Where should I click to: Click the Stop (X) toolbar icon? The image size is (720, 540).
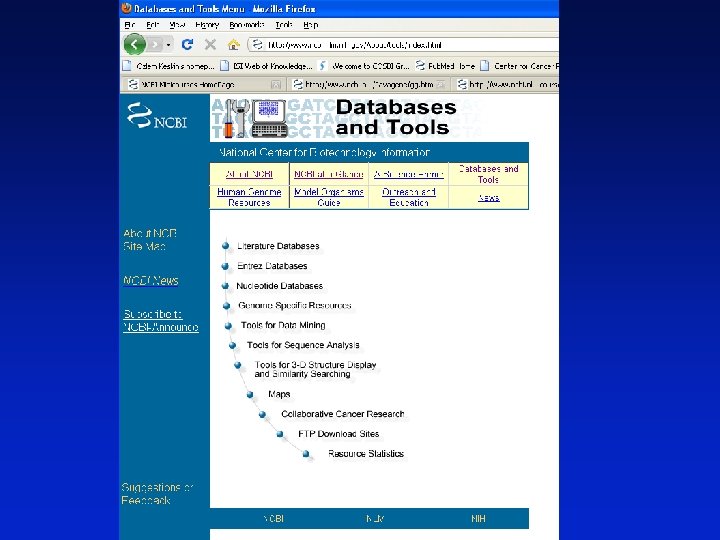coord(210,45)
